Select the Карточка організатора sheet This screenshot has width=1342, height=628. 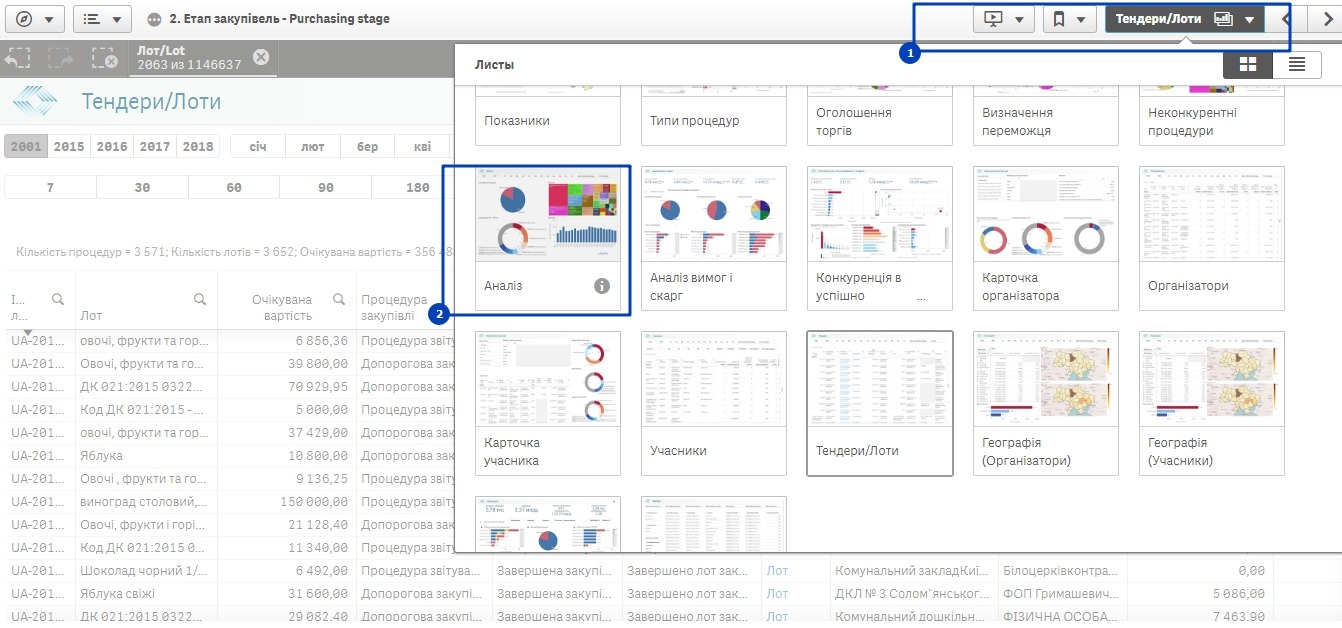[1045, 237]
